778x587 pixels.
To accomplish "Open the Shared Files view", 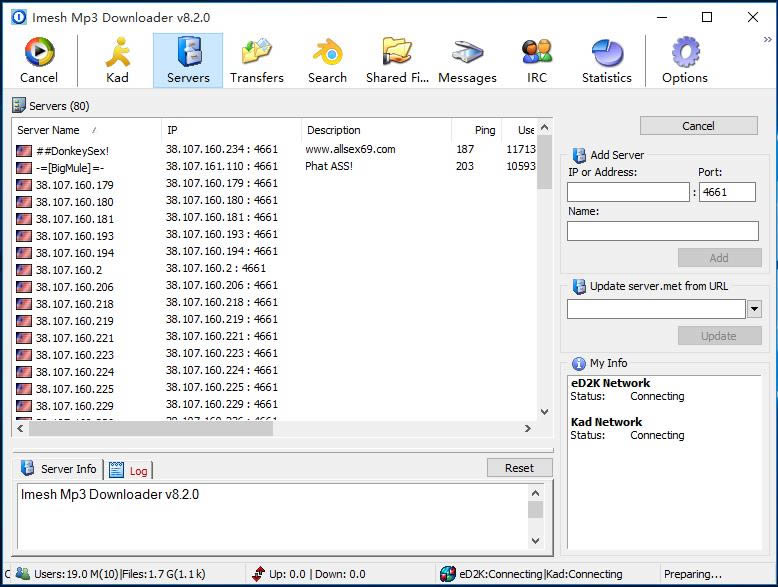I will (397, 61).
